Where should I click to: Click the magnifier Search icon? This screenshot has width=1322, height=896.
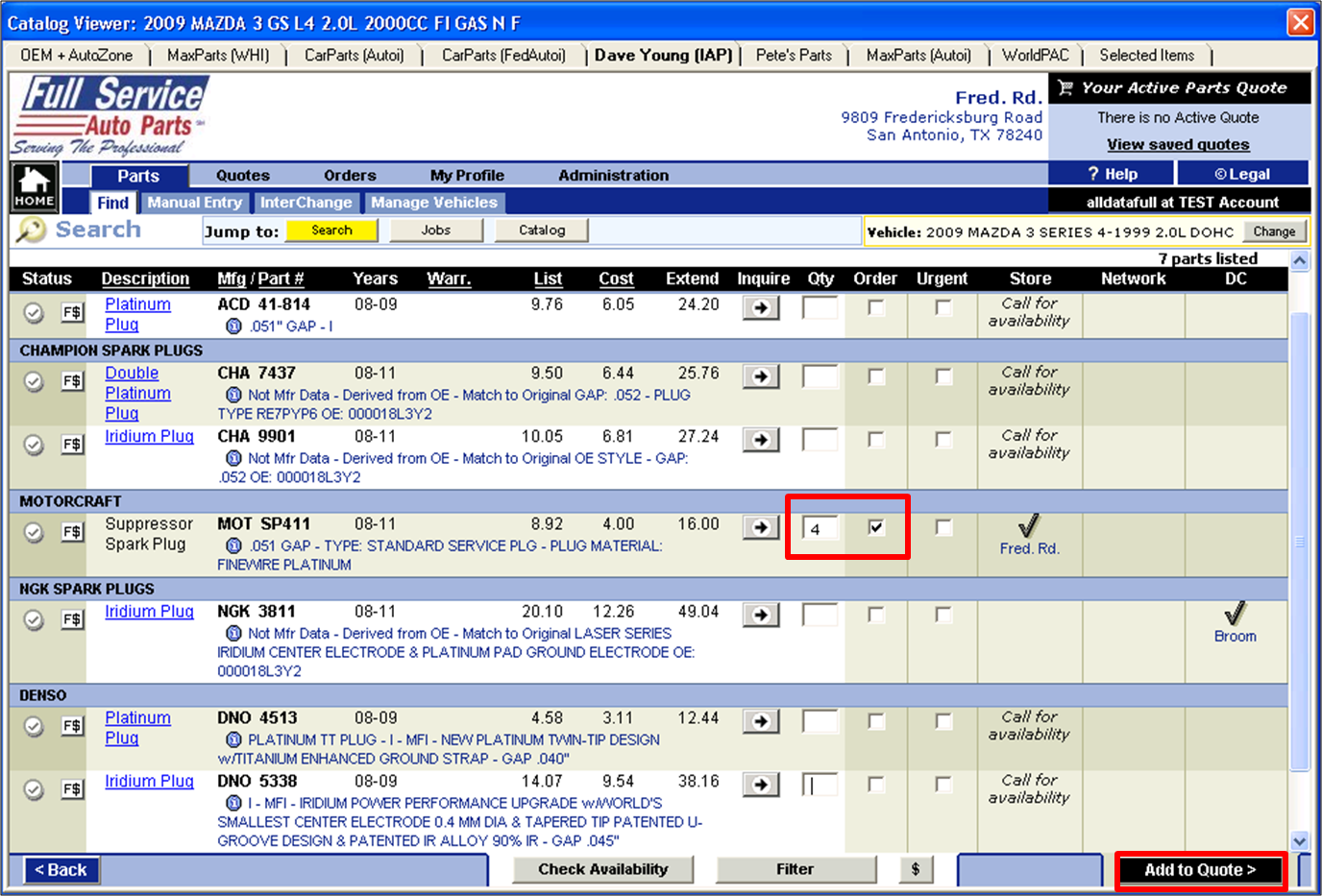coord(31,230)
